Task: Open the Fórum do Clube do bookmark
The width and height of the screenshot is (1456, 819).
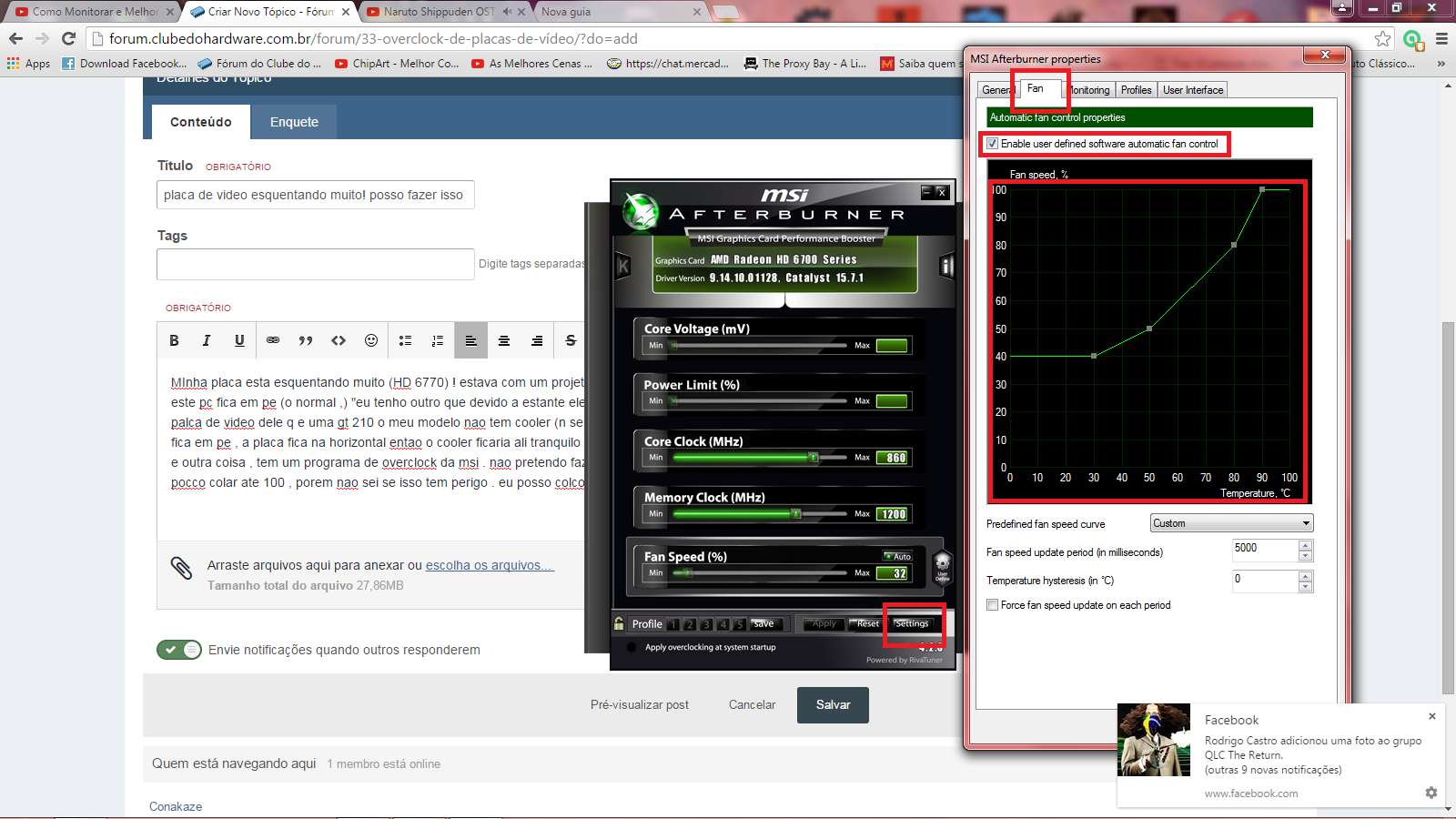Action: 259,64
